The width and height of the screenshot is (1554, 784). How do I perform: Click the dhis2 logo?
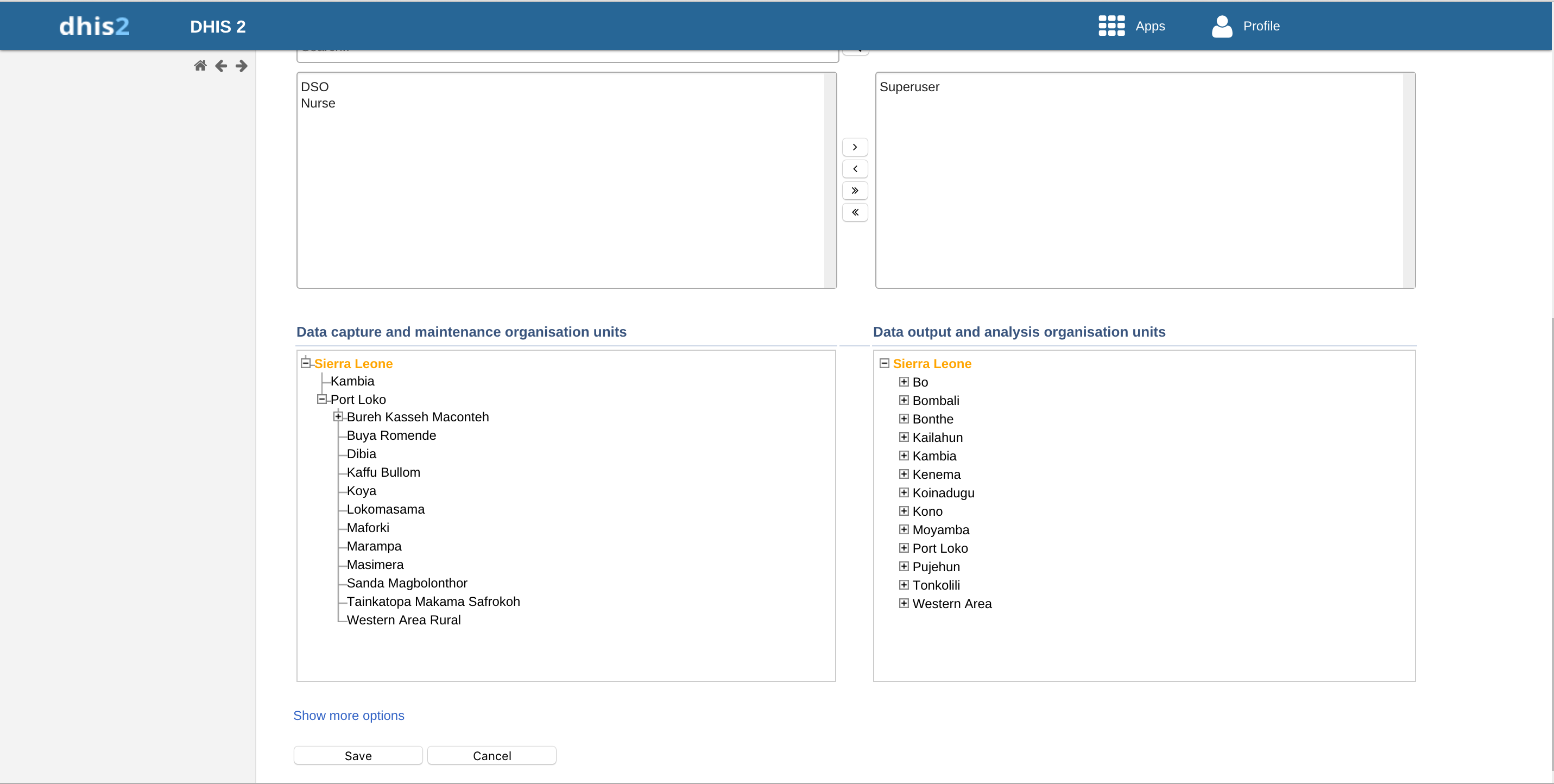(x=94, y=26)
